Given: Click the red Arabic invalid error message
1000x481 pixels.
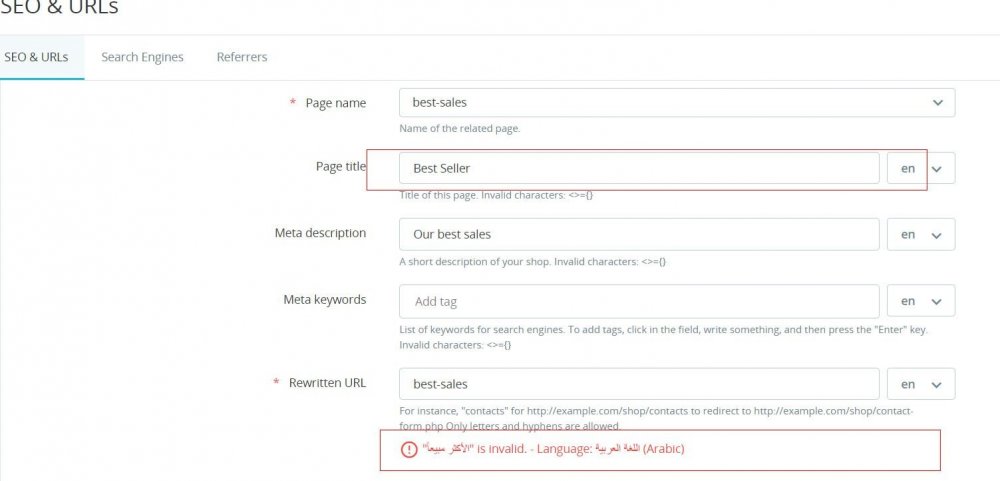Looking at the screenshot, I should [x=553, y=449].
